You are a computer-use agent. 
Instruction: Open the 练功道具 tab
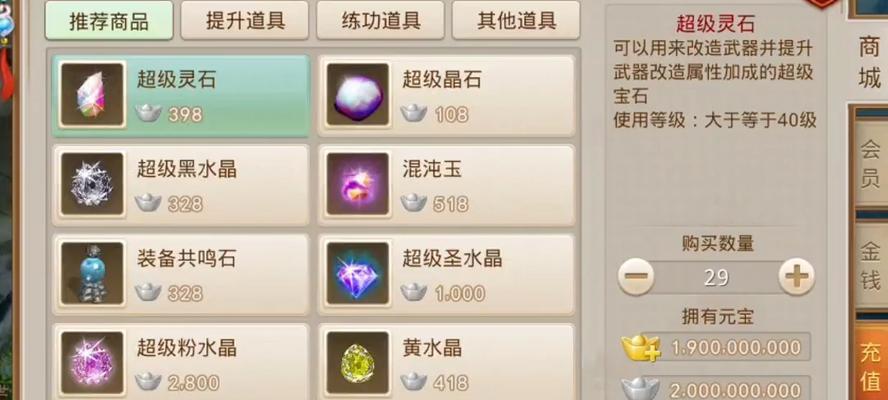pyautogui.click(x=381, y=20)
